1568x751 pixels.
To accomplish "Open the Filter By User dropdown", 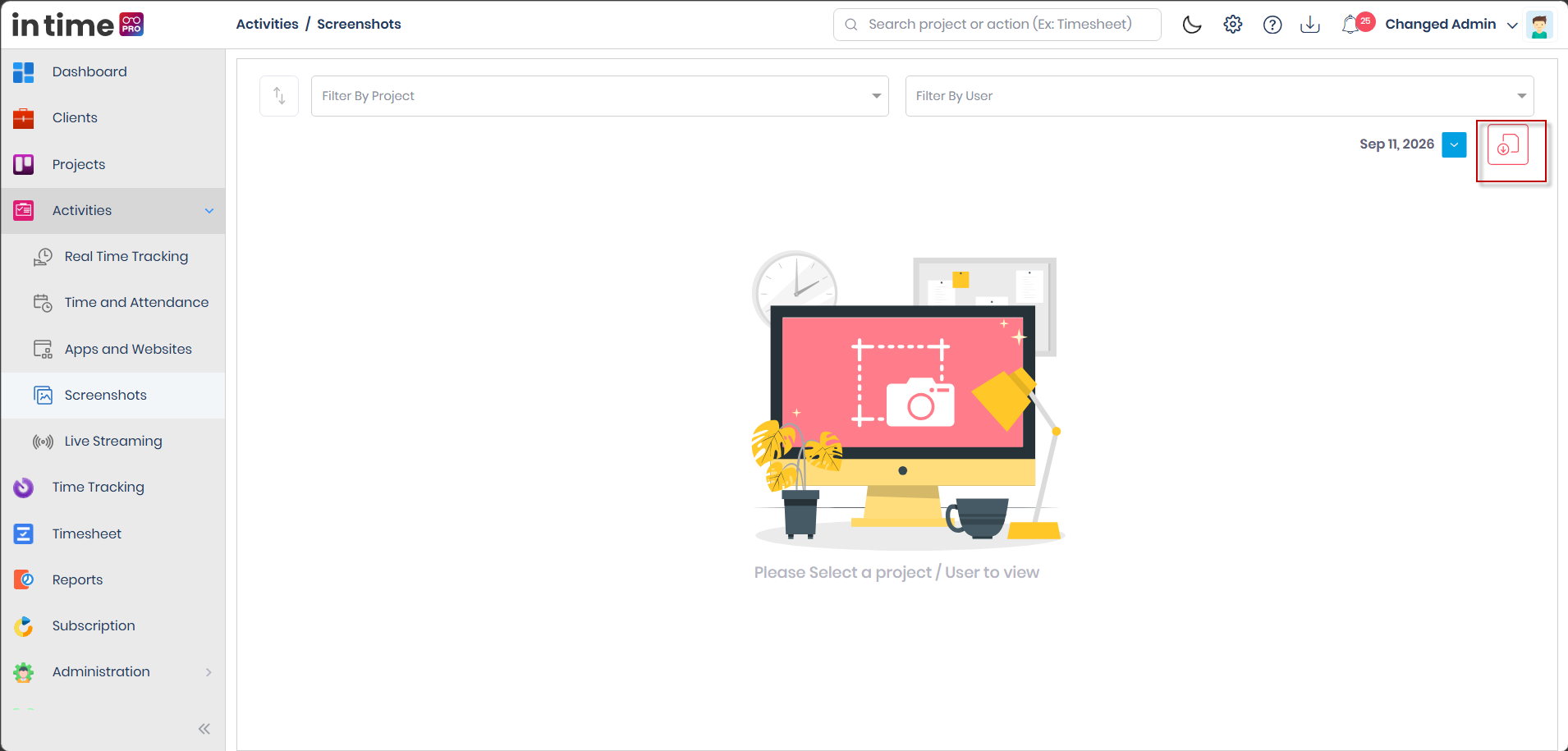I will 1220,96.
